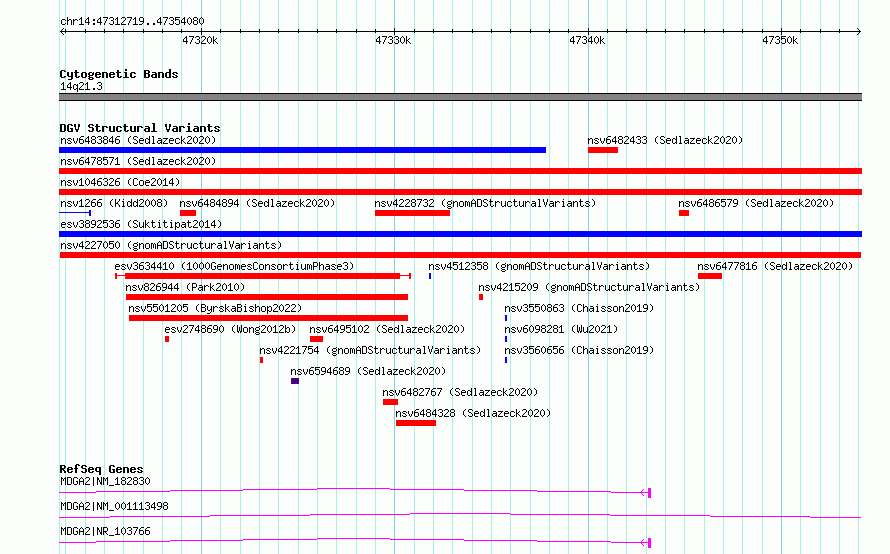890x554 pixels.
Task: Open the nsv3560656 (Chaisson2019) label
Action: [579, 350]
